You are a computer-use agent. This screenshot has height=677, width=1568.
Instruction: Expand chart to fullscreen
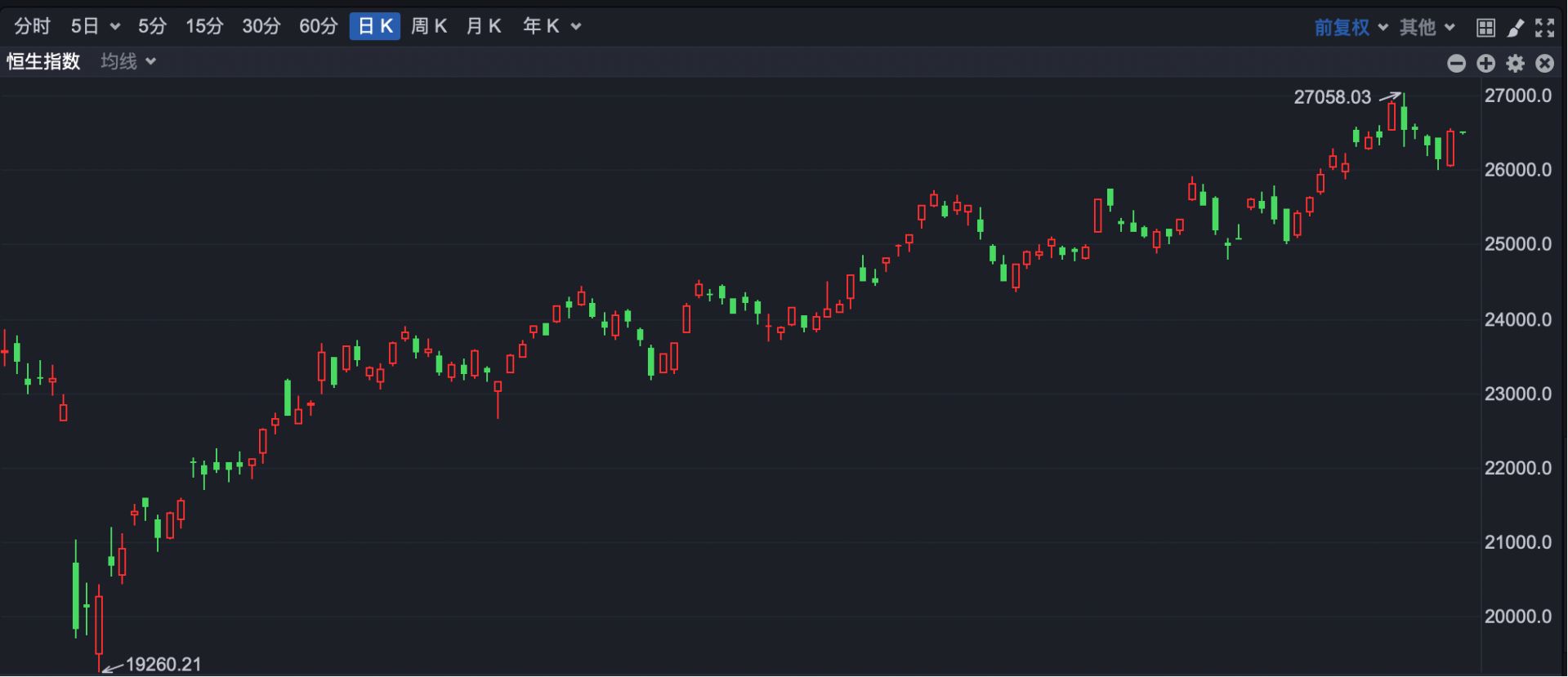pos(1544,28)
